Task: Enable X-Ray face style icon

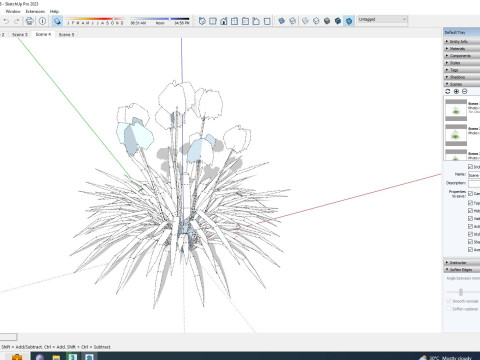Action: click(x=282, y=21)
